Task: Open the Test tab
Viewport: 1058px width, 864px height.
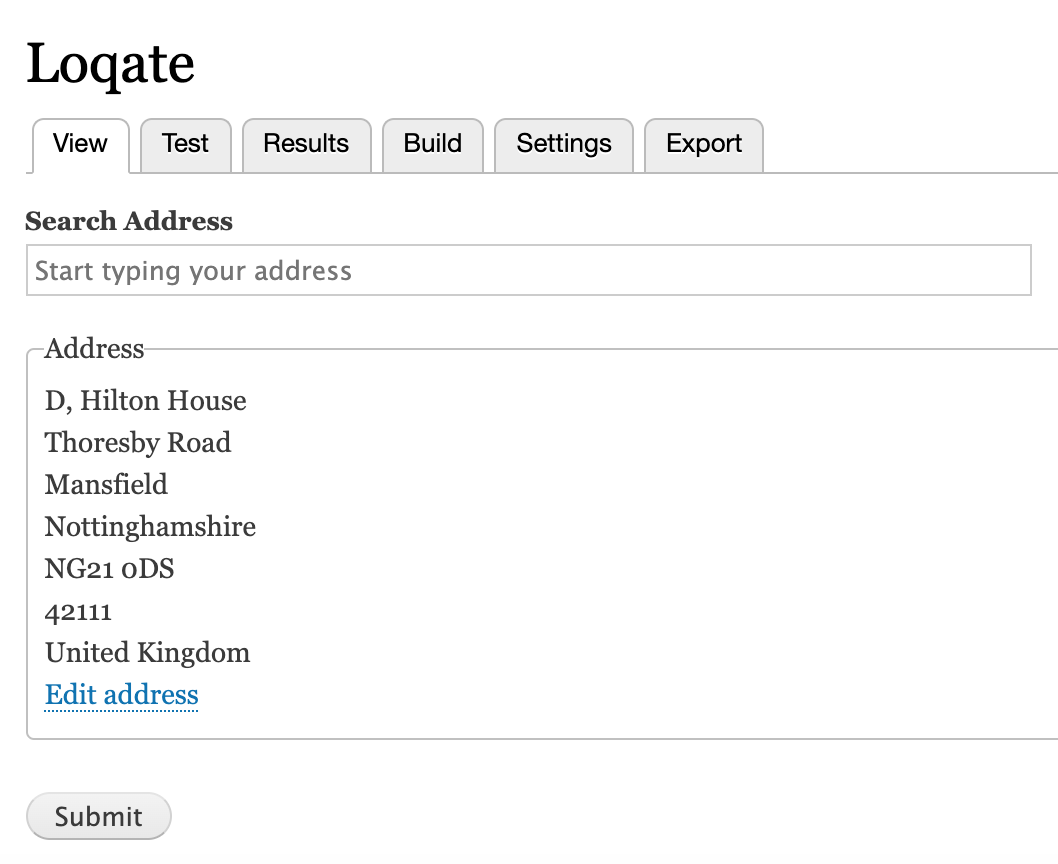Action: [x=185, y=144]
